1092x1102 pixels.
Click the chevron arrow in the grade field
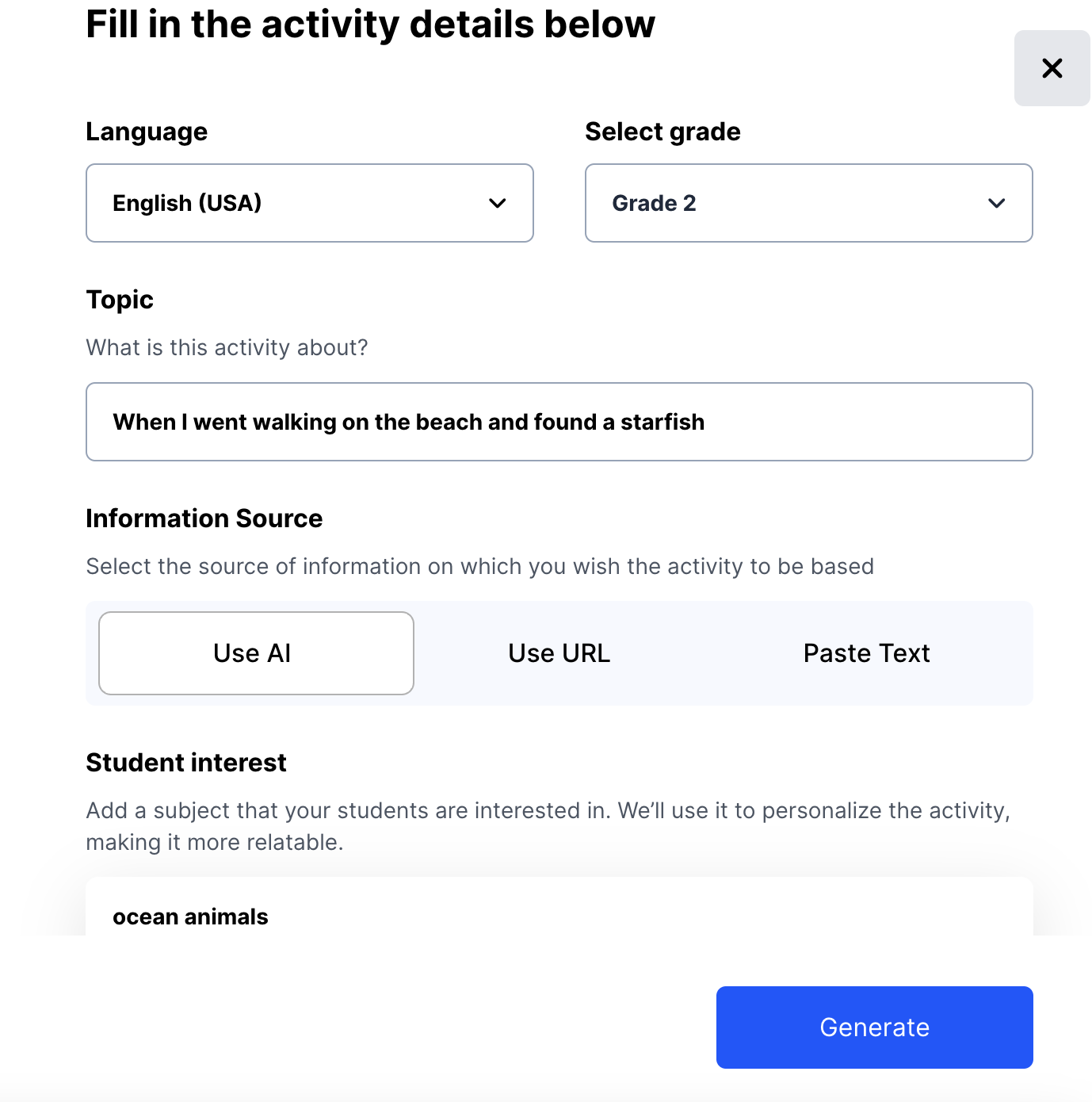pyautogui.click(x=997, y=203)
